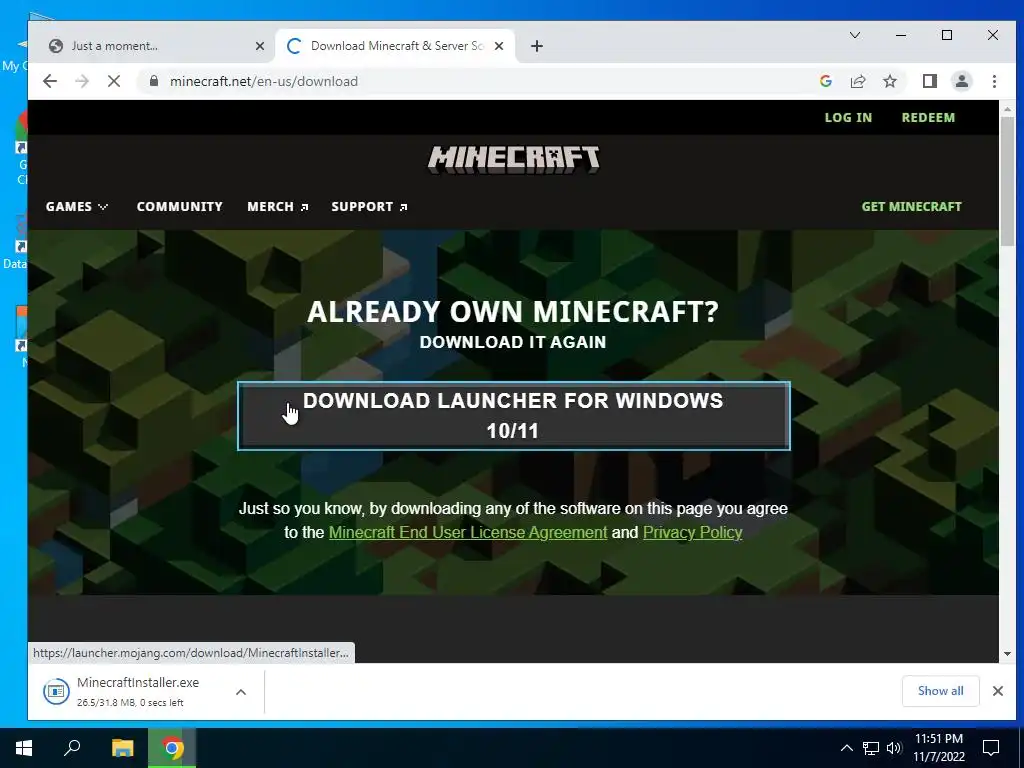Open the Windows Start menu

pos(24,748)
